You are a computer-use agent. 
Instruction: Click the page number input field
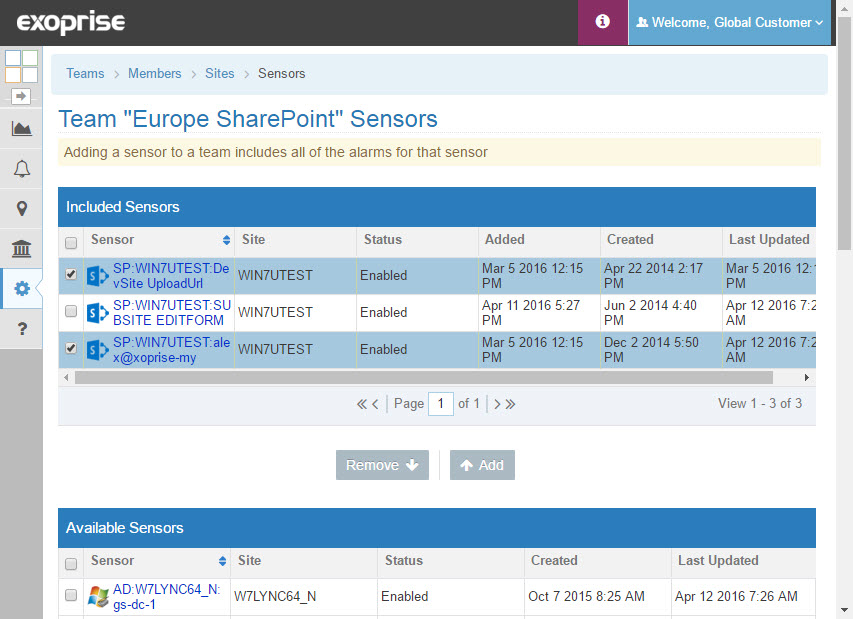(x=441, y=404)
